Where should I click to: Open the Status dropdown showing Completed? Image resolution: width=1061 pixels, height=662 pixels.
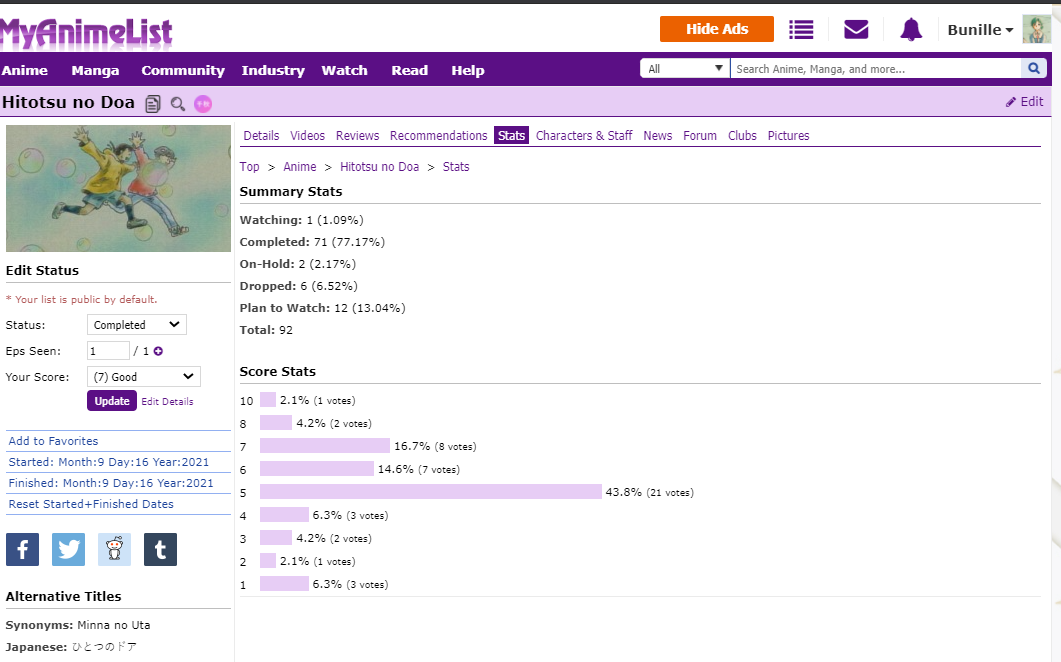click(x=136, y=325)
